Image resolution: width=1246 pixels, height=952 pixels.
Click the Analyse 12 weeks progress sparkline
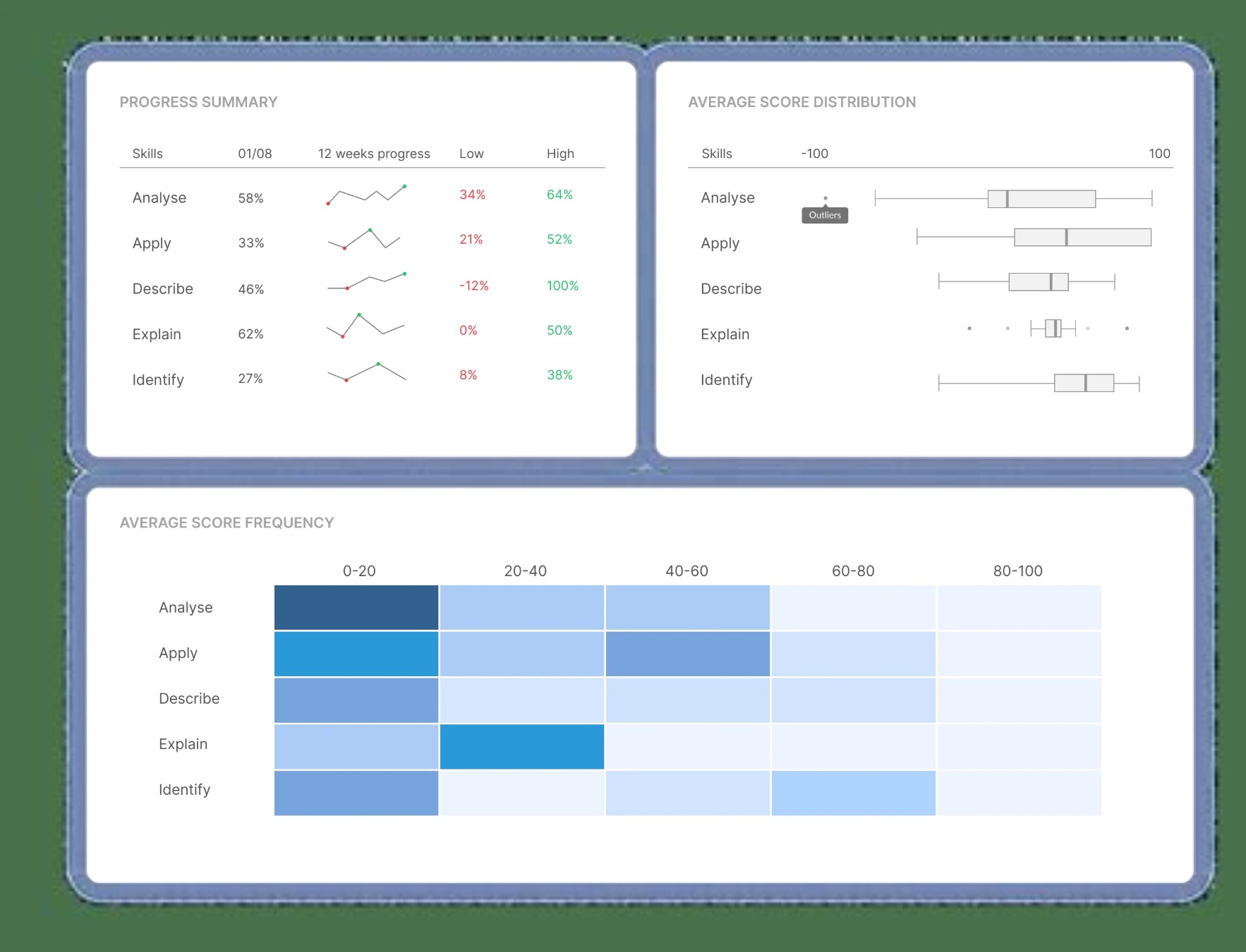click(366, 195)
